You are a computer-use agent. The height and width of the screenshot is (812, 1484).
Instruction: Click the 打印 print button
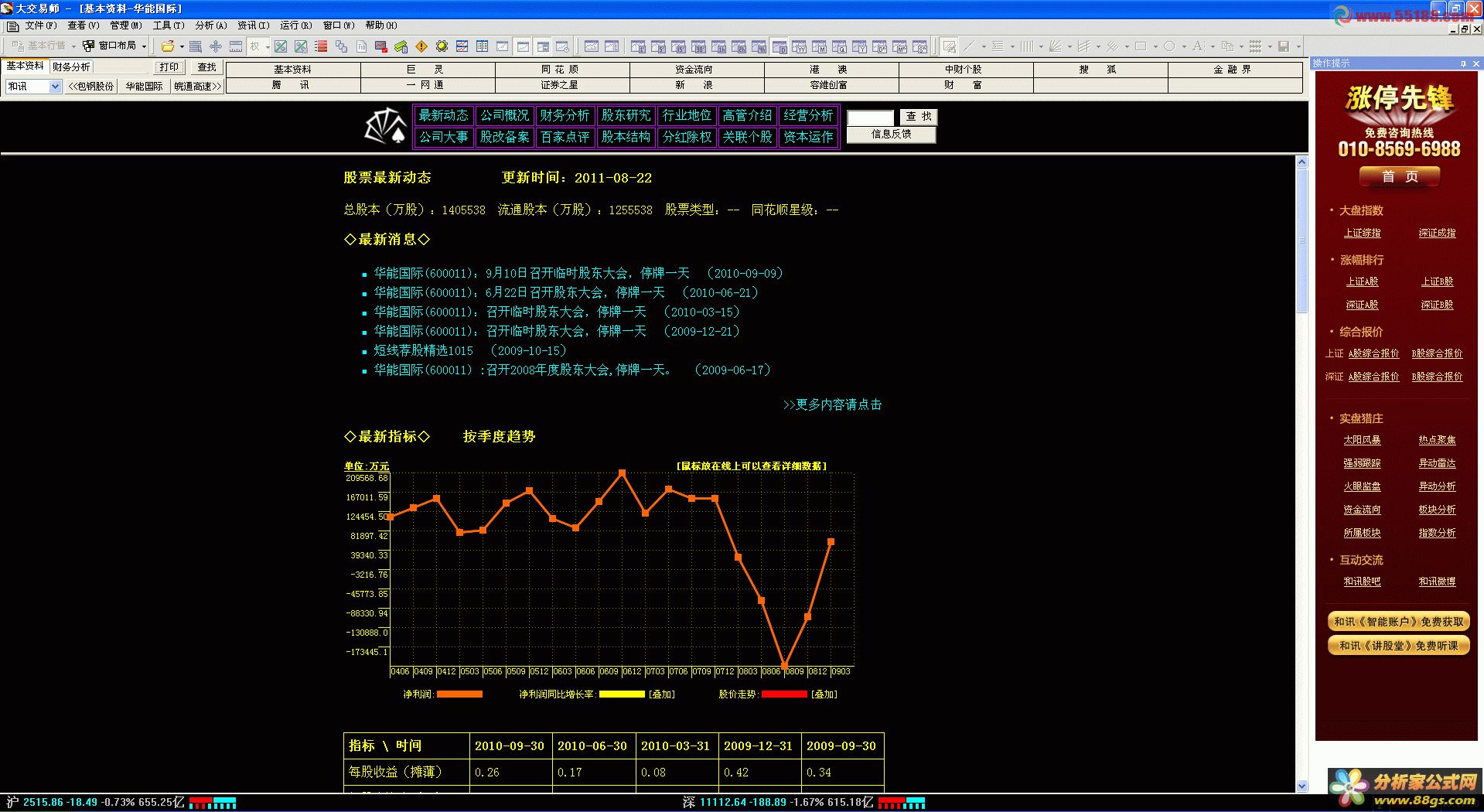coord(169,67)
